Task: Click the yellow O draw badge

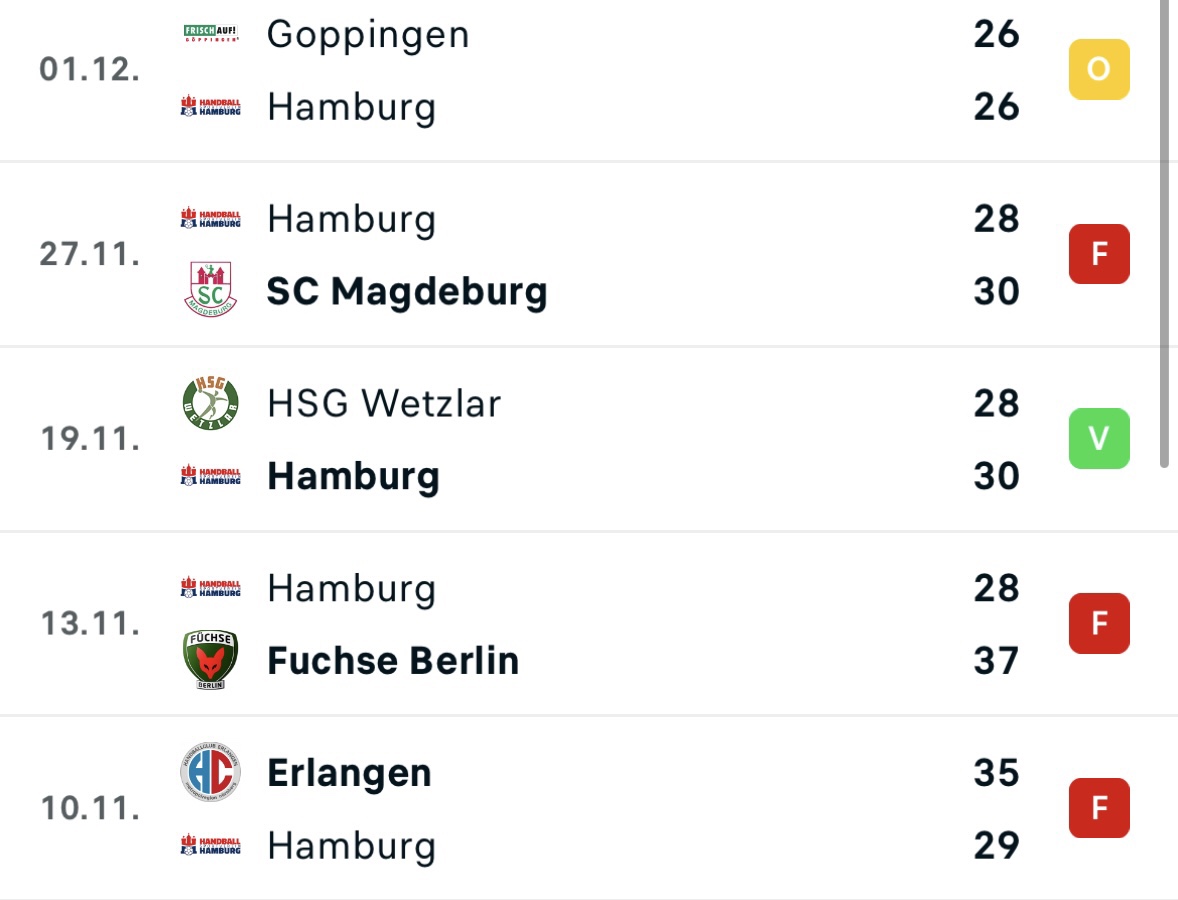Action: pos(1099,69)
